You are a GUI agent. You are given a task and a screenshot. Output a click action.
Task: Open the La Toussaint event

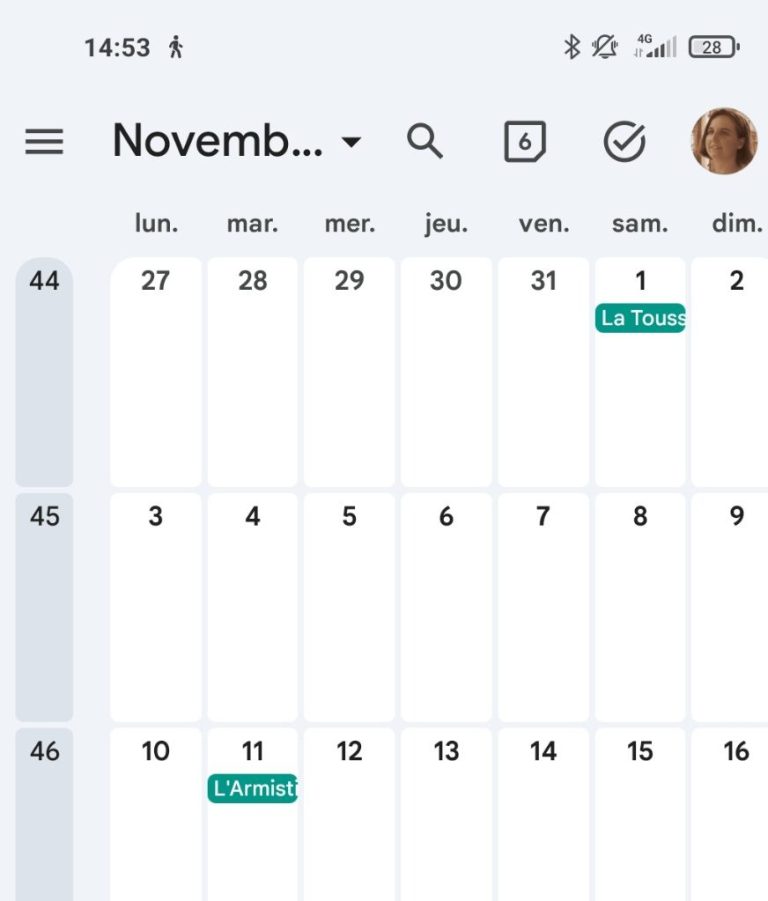(x=640, y=319)
